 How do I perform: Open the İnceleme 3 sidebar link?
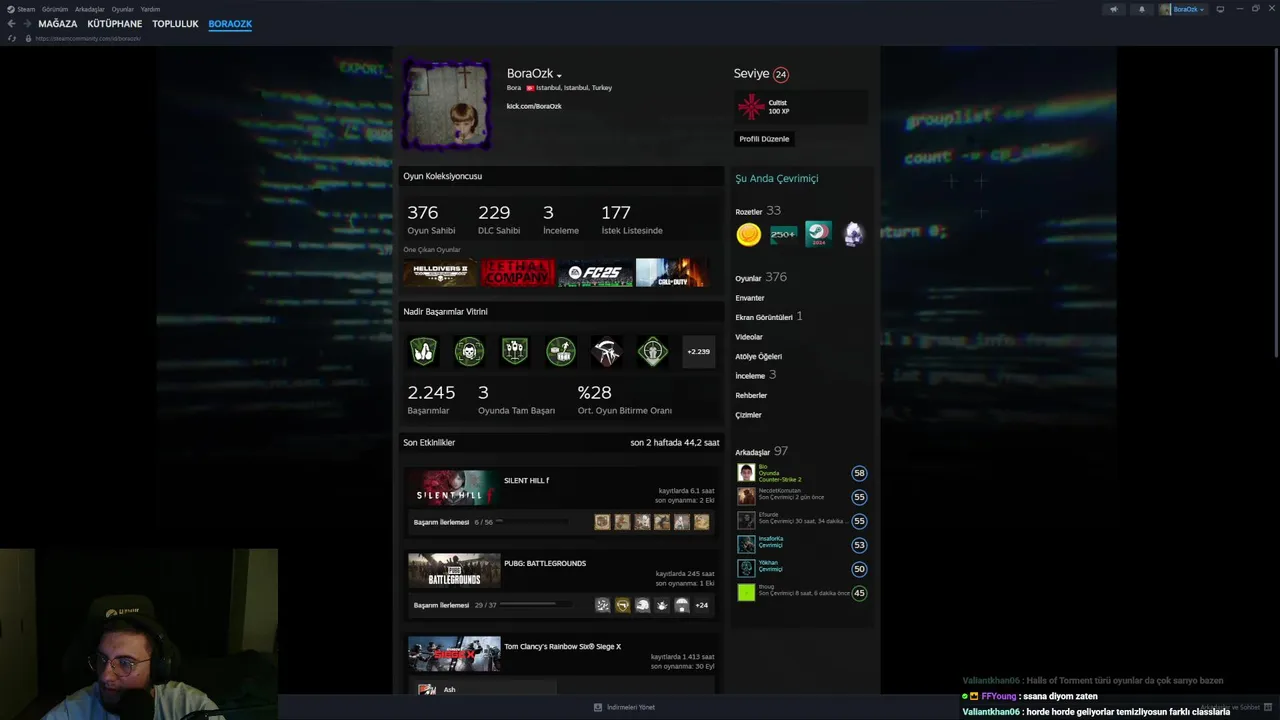point(756,375)
